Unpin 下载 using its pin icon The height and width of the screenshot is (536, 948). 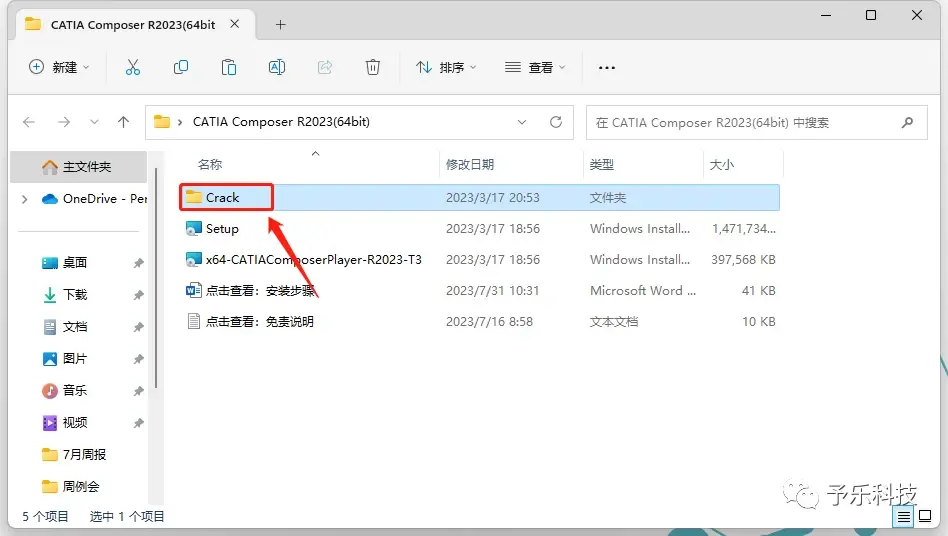tap(138, 295)
